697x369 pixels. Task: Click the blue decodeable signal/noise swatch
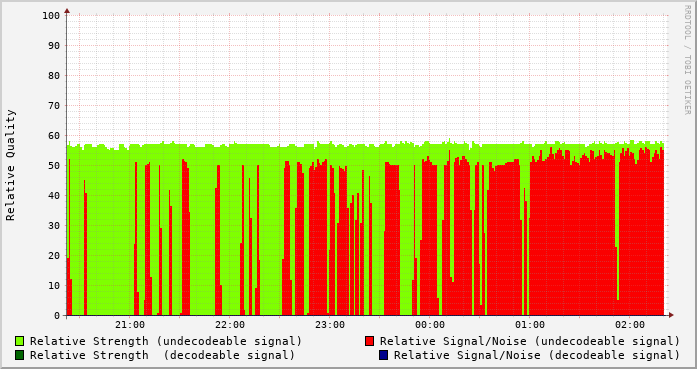click(x=383, y=355)
